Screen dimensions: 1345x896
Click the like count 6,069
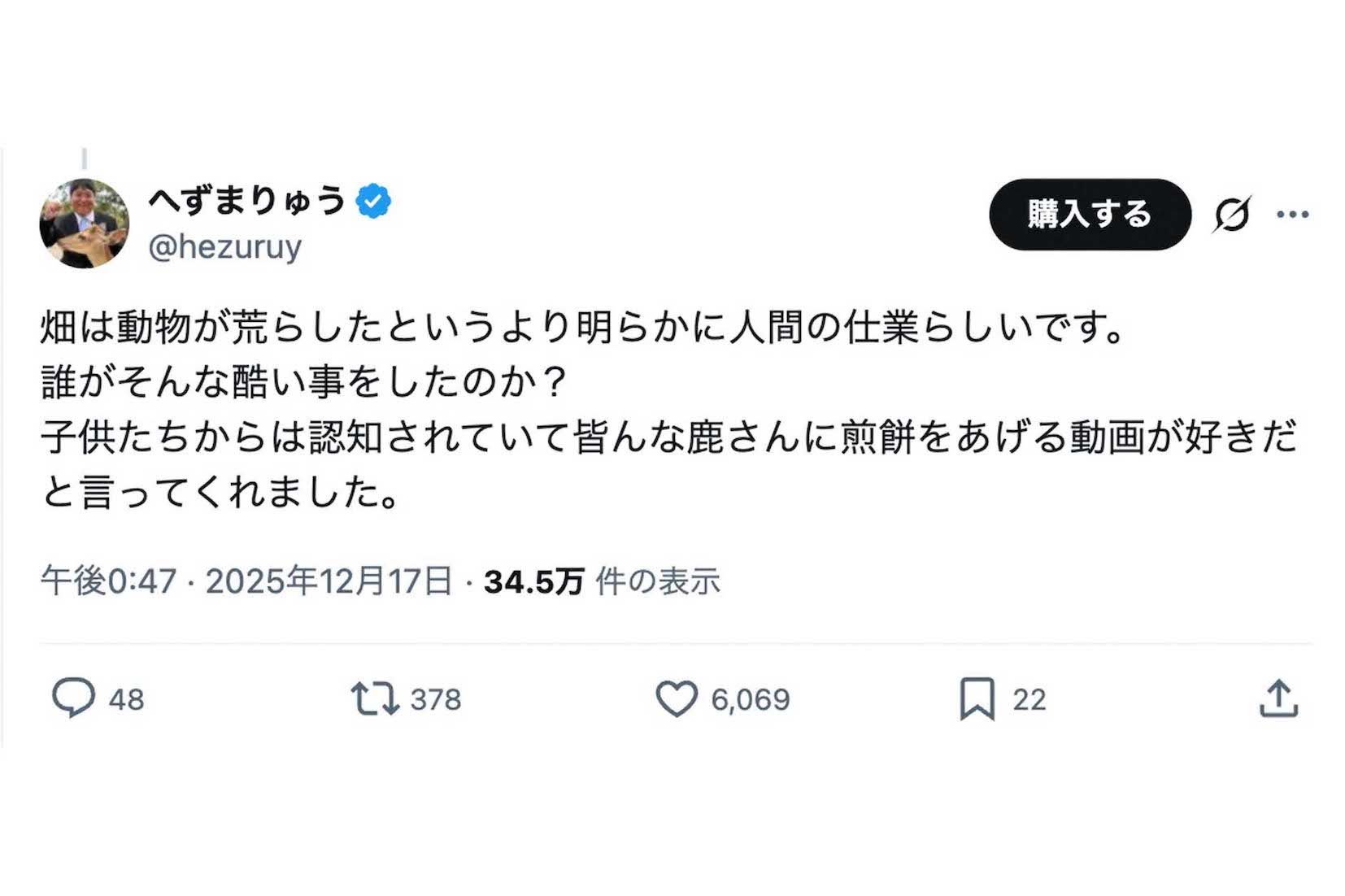[x=750, y=698]
